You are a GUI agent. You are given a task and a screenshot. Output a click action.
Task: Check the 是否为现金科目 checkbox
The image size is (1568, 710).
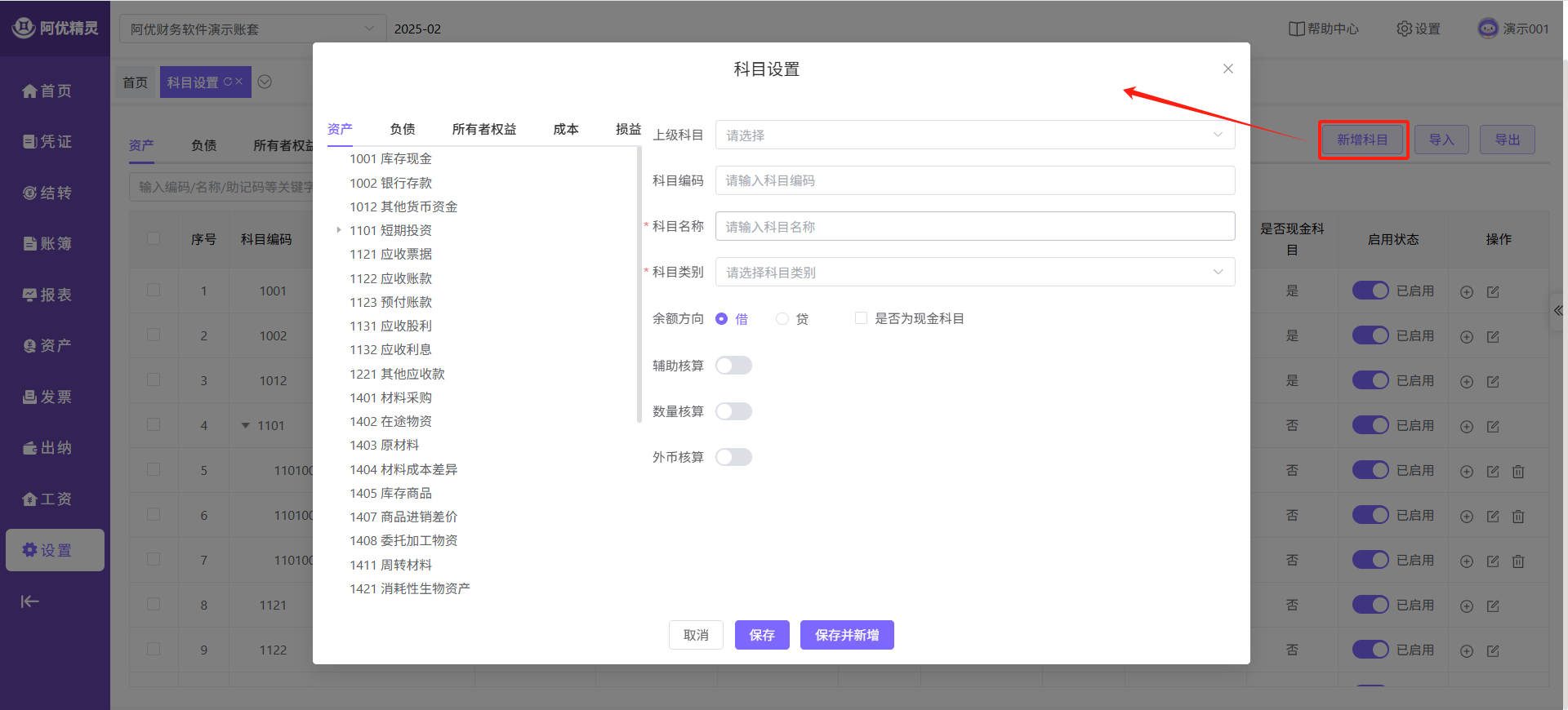pyautogui.click(x=861, y=318)
